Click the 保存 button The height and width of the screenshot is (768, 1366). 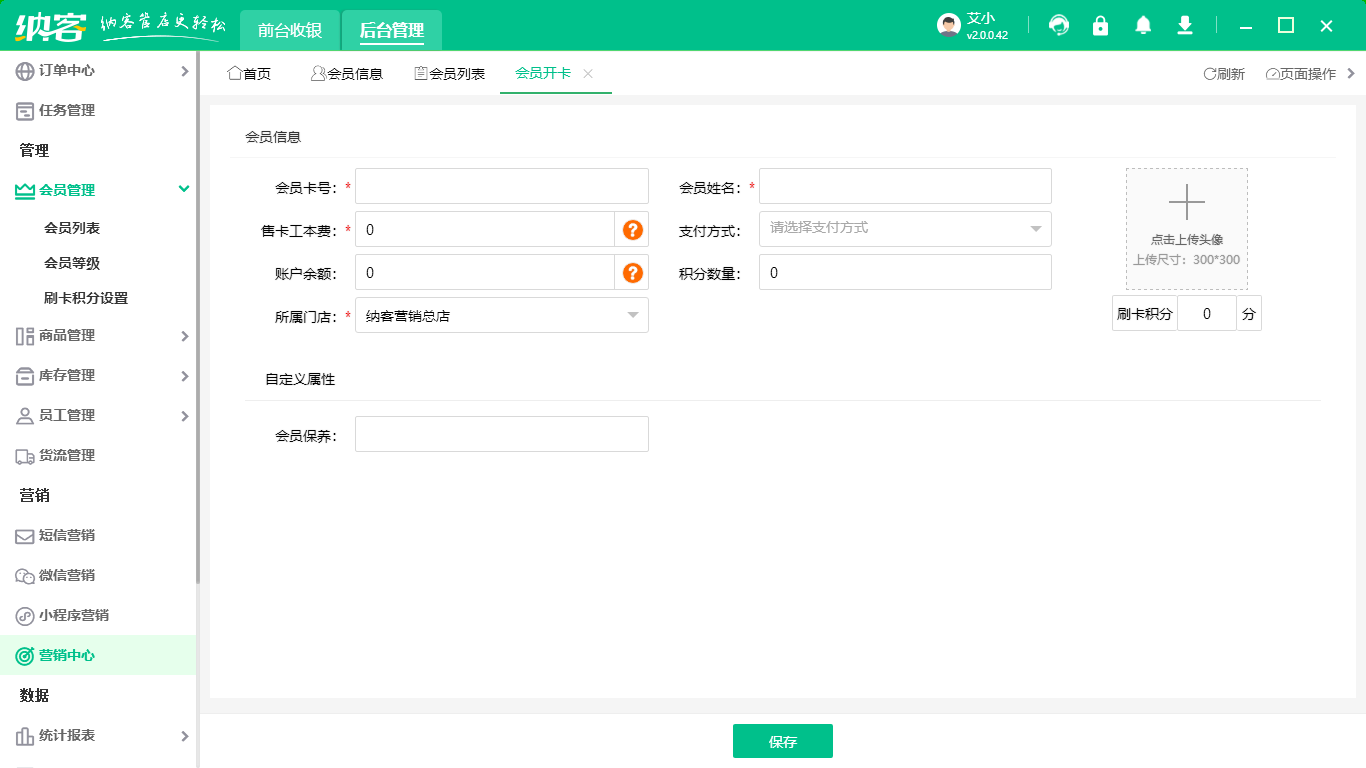[x=783, y=740]
